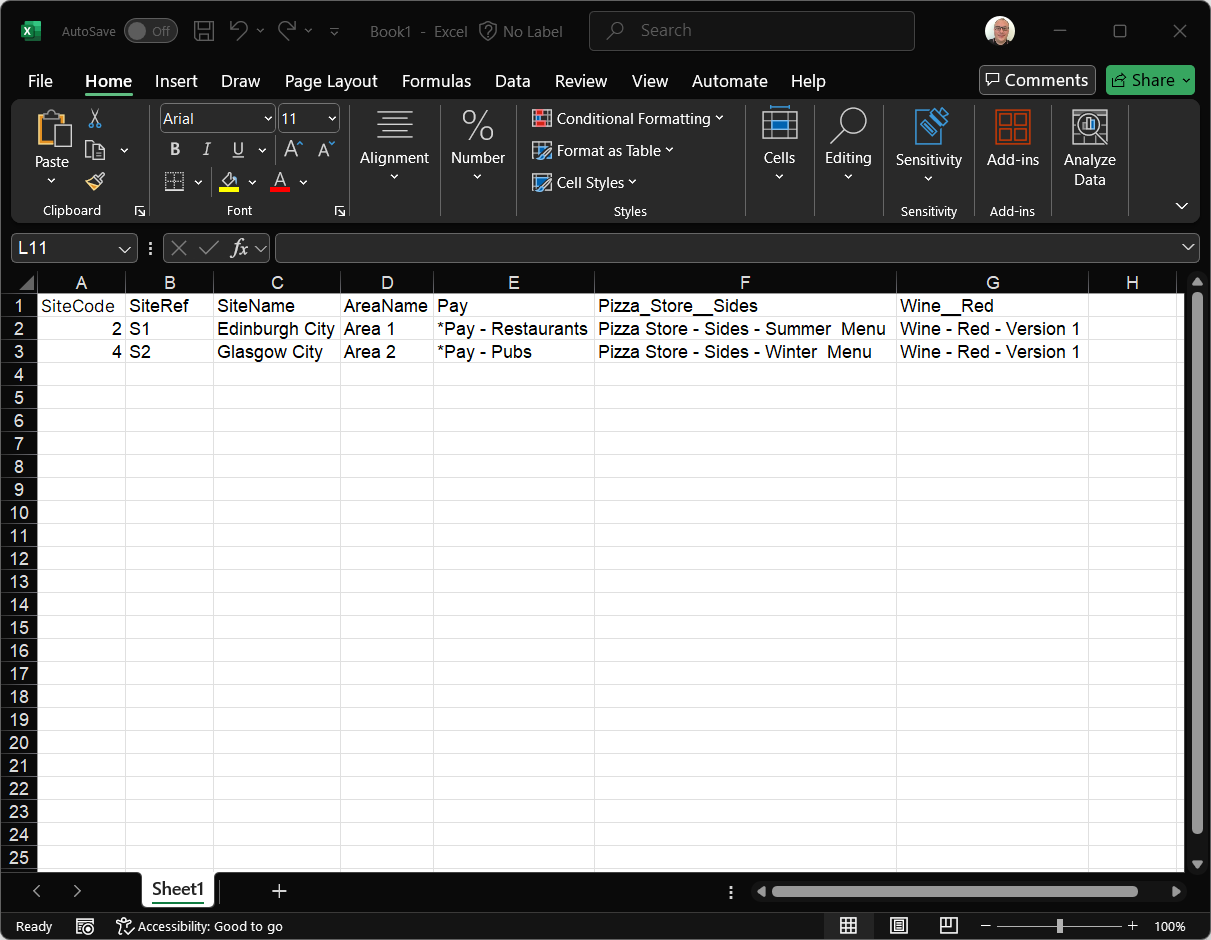
Task: Open the Add-ins gallery
Action: click(1012, 139)
